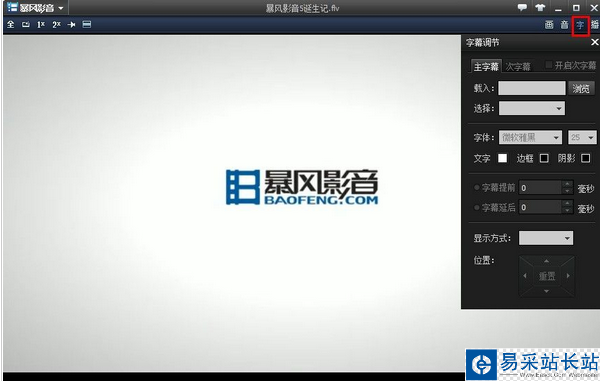Select the 字幕延后 radio button

[x=477, y=207]
